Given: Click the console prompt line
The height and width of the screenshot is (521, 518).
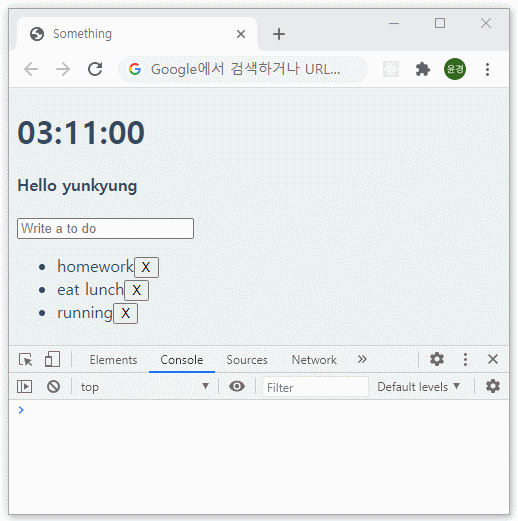Looking at the screenshot, I should (x=259, y=410).
